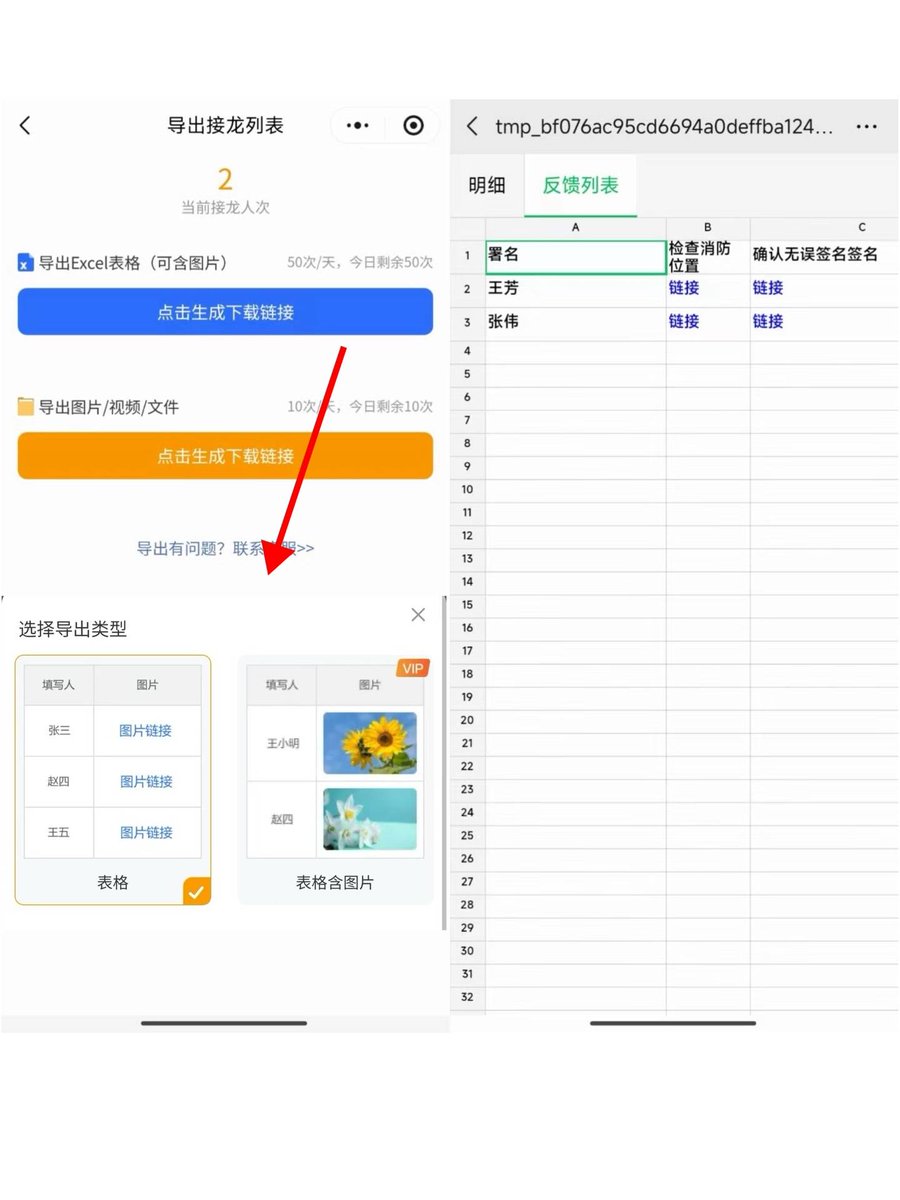
Task: Go back from 导出接龙列表 page
Action: (x=26, y=125)
